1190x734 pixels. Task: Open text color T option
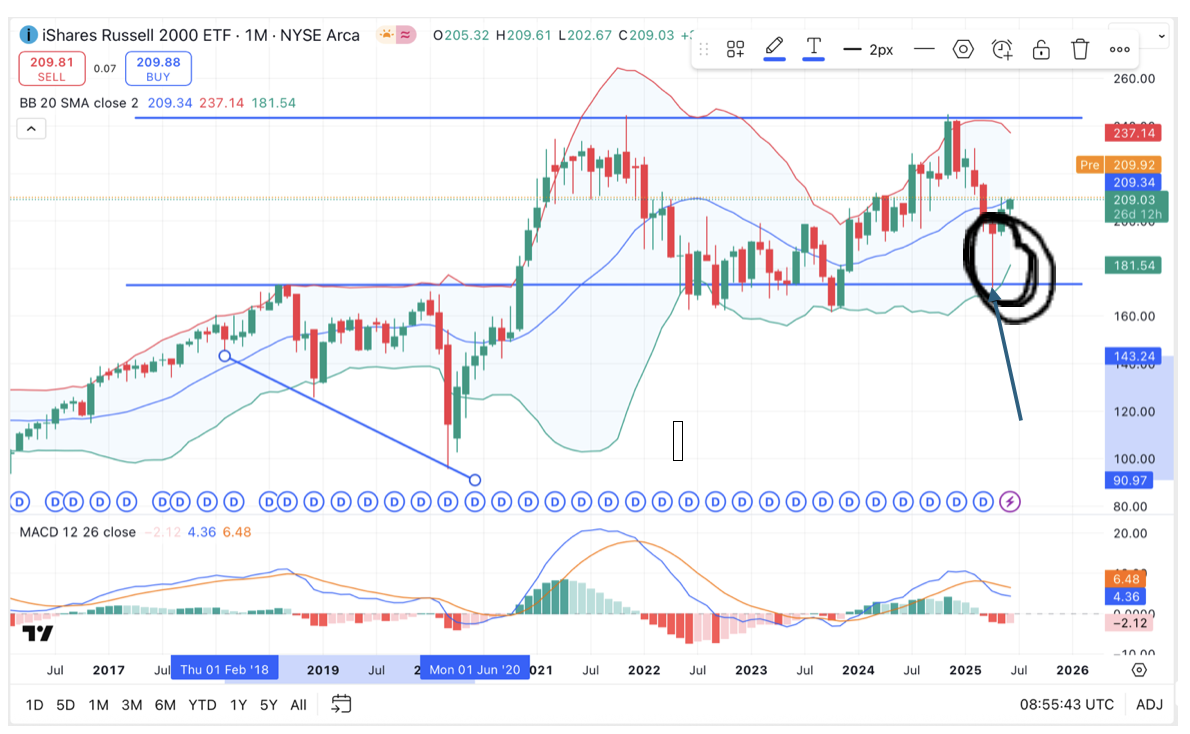(x=814, y=49)
